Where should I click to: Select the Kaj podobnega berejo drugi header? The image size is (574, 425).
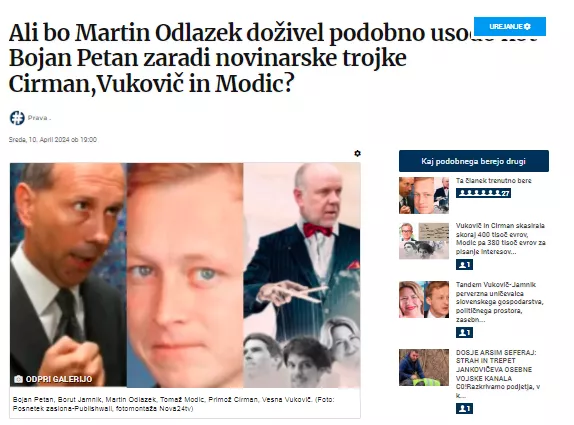(474, 161)
